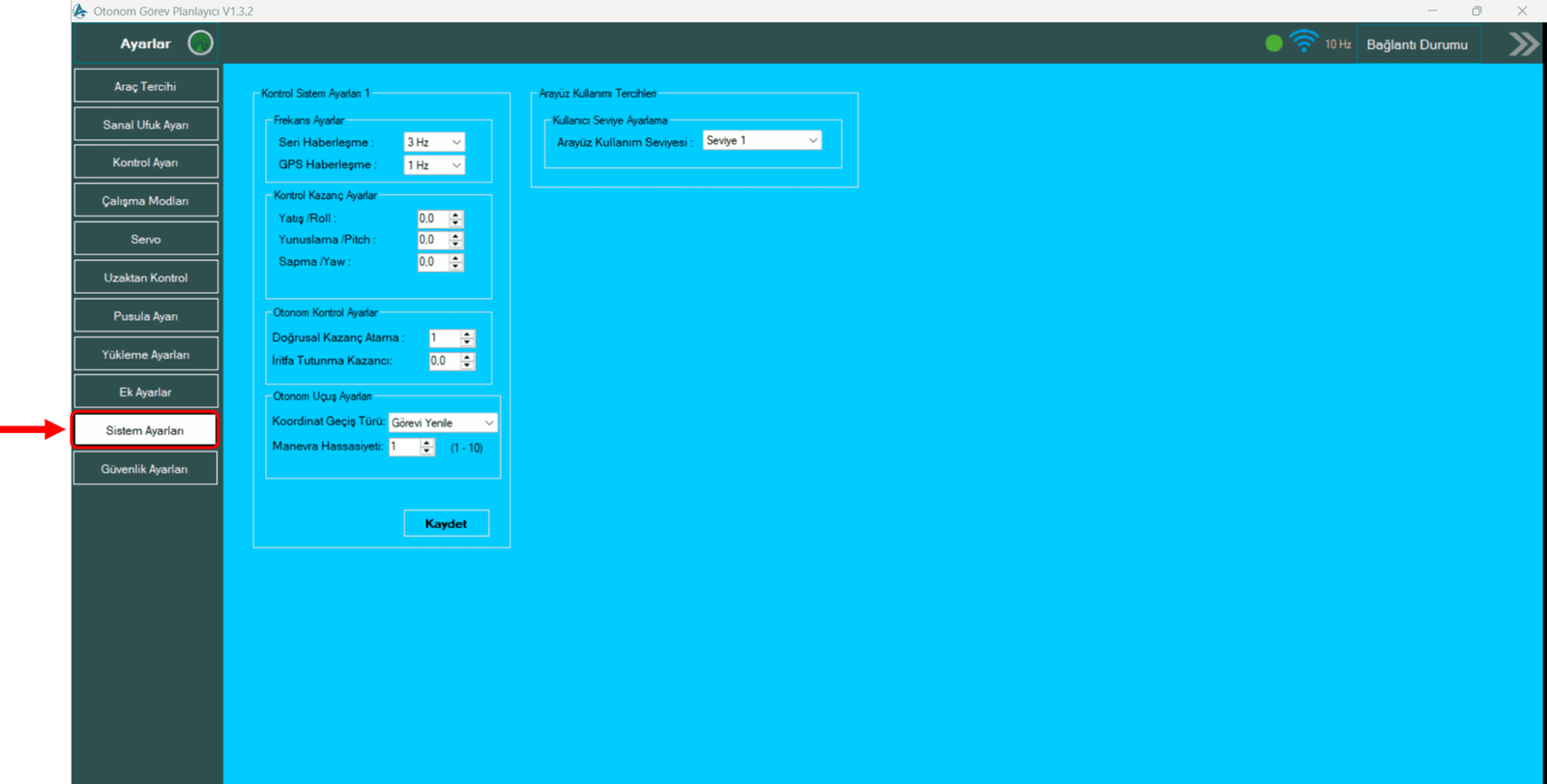Maximize the application window
The width and height of the screenshot is (1547, 784).
point(1476,11)
